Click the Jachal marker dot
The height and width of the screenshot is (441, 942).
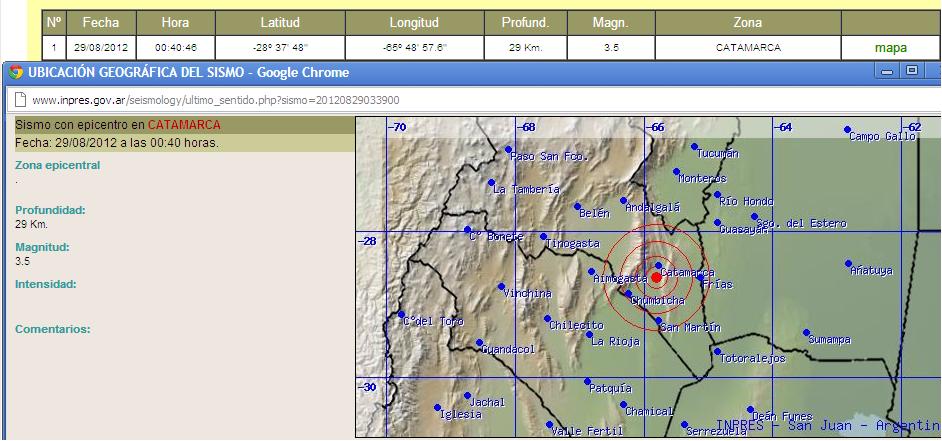[x=467, y=396]
